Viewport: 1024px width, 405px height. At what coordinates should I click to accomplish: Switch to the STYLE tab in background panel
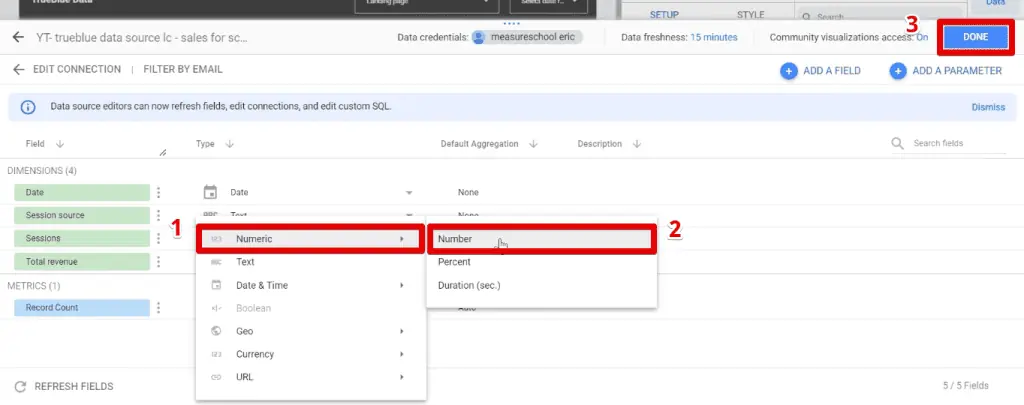[750, 14]
